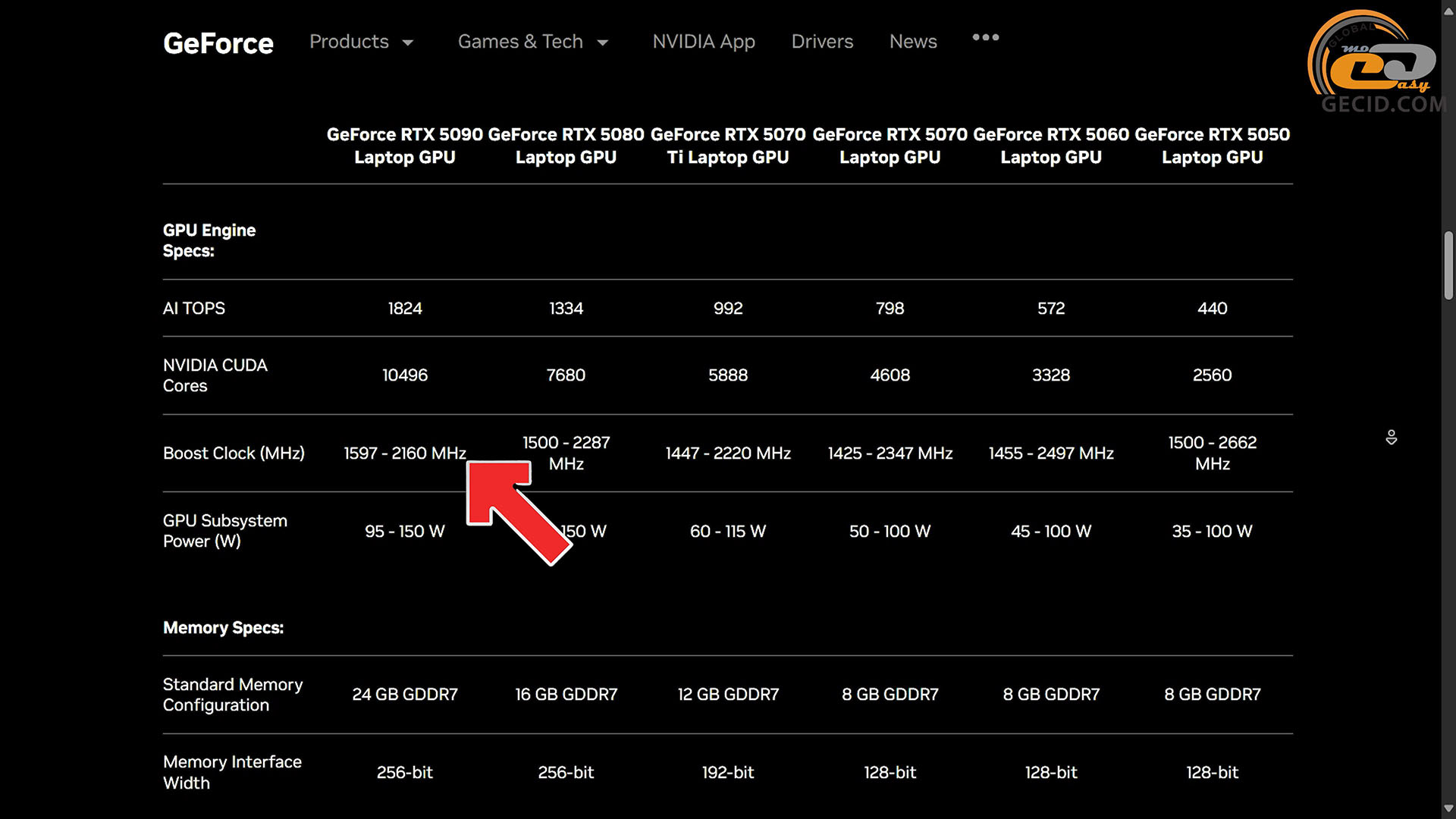
Task: Click the scrollbar down arrow
Action: (1448, 808)
